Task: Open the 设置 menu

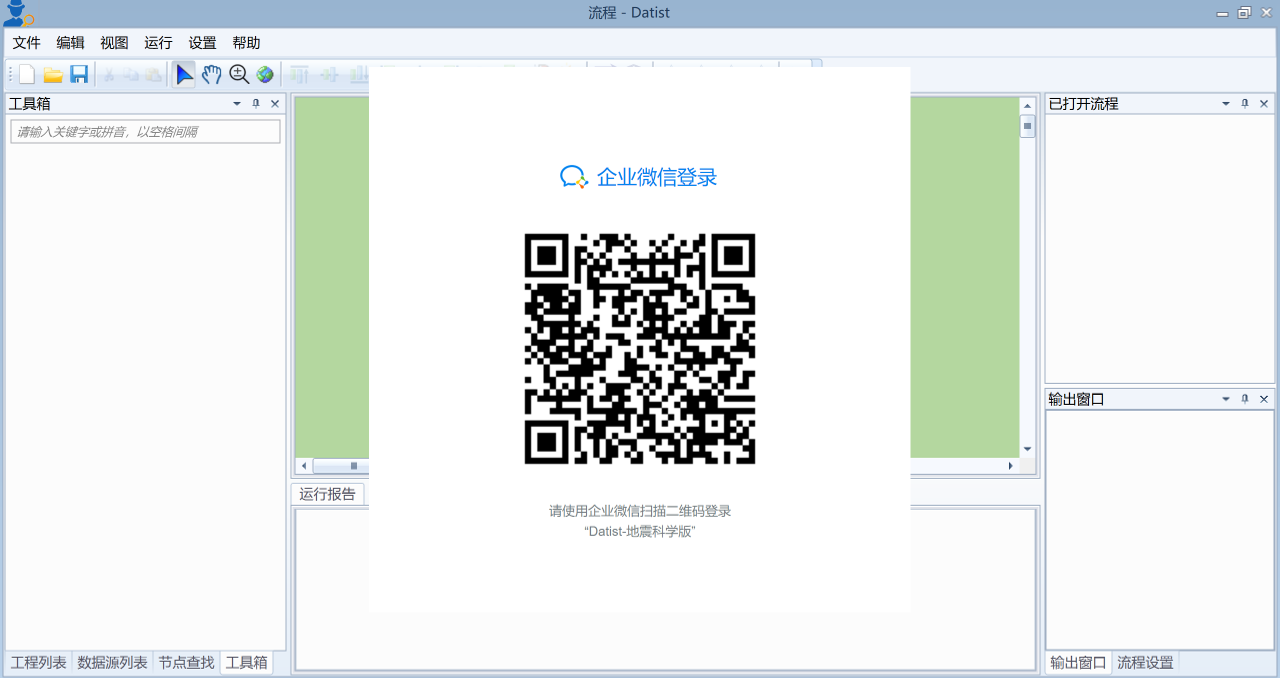Action: point(203,43)
